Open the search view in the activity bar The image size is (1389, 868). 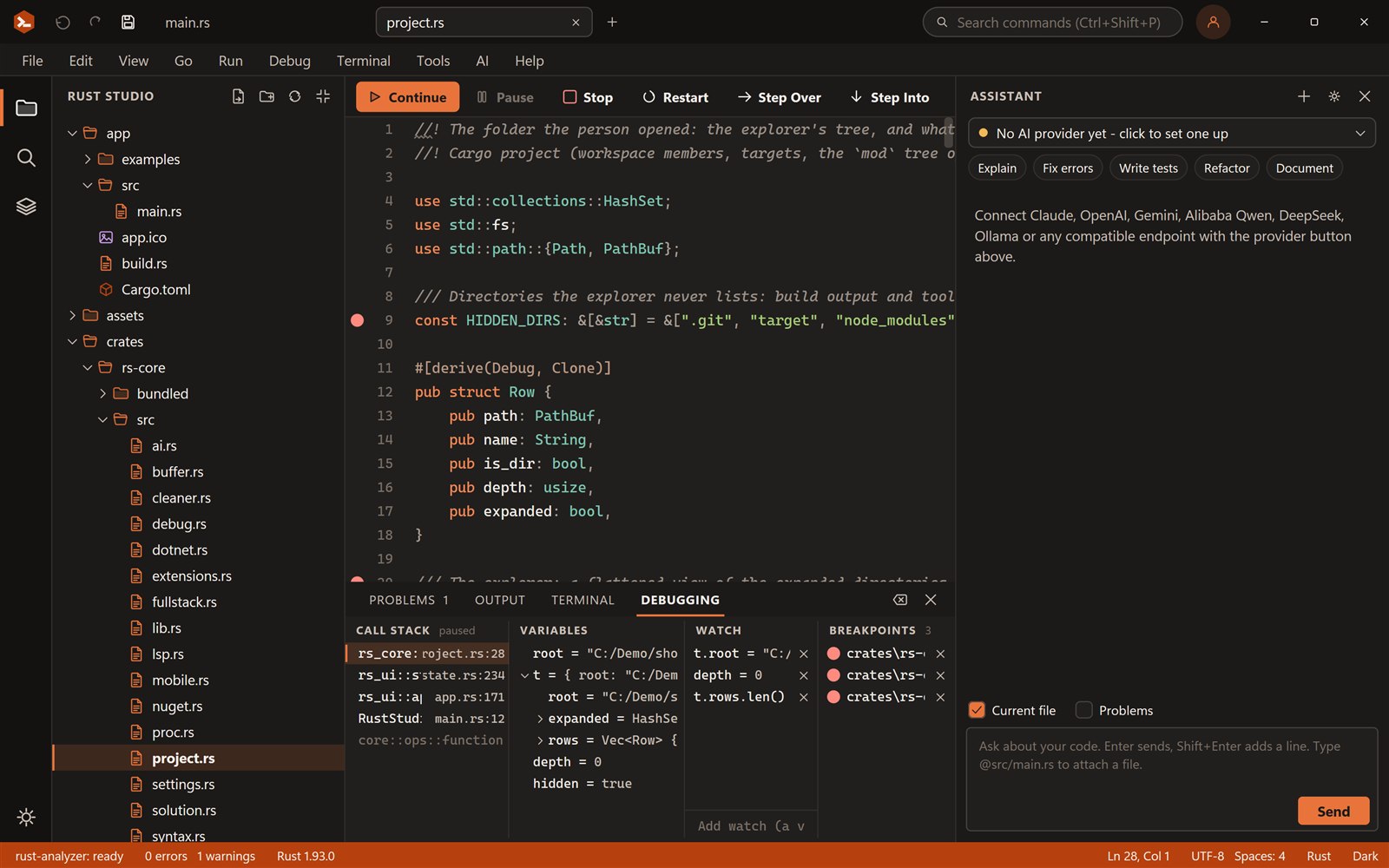click(26, 157)
